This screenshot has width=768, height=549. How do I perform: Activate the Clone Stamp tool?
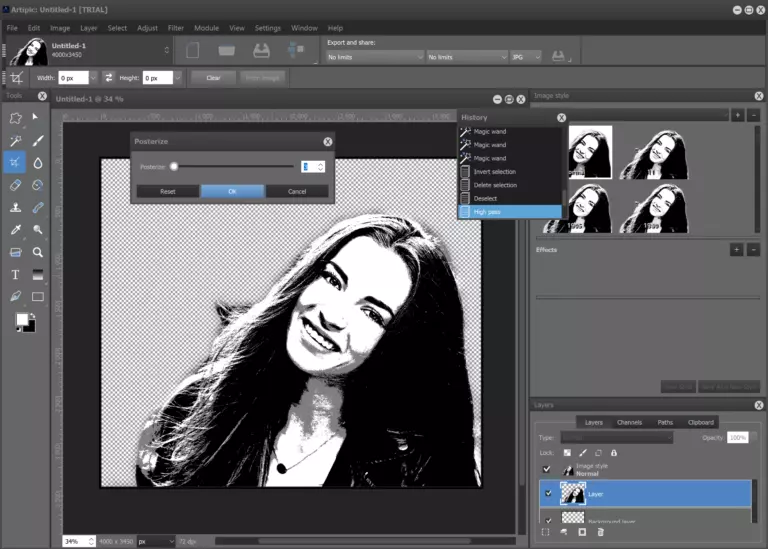[x=15, y=208]
